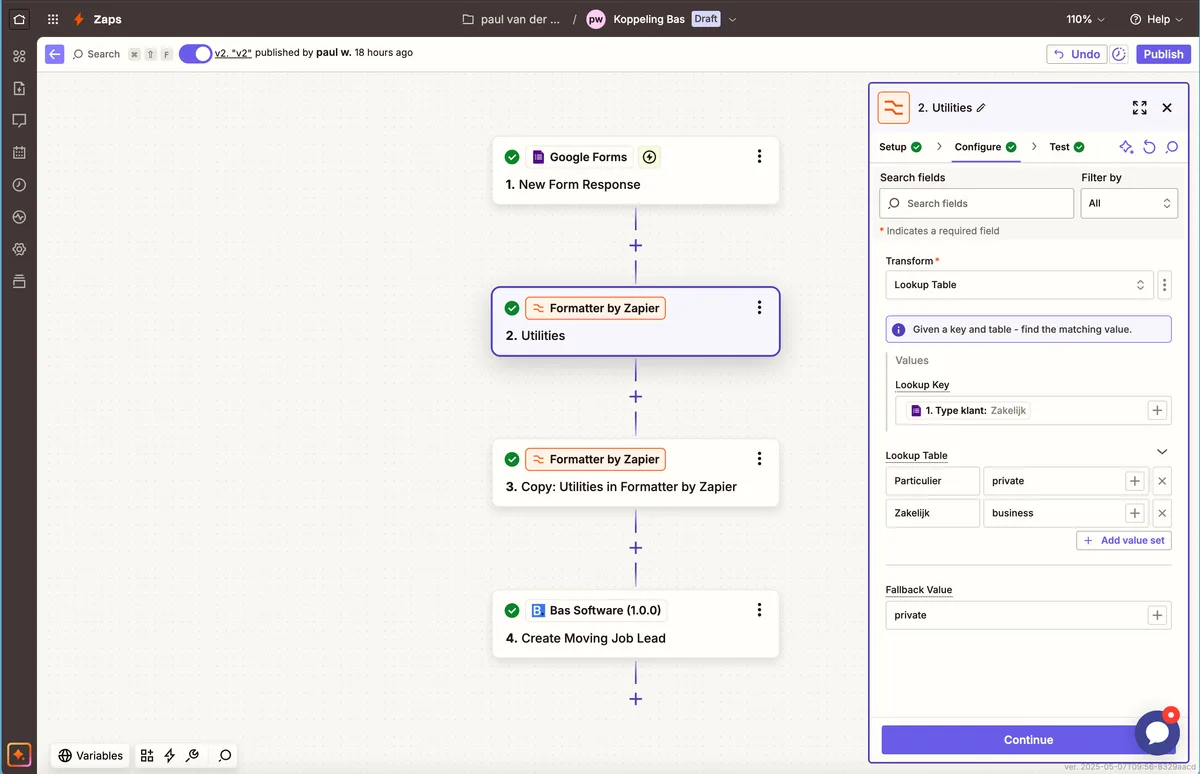This screenshot has height=774, width=1200.
Task: Expand the step panel to full screen
Action: (1139, 108)
